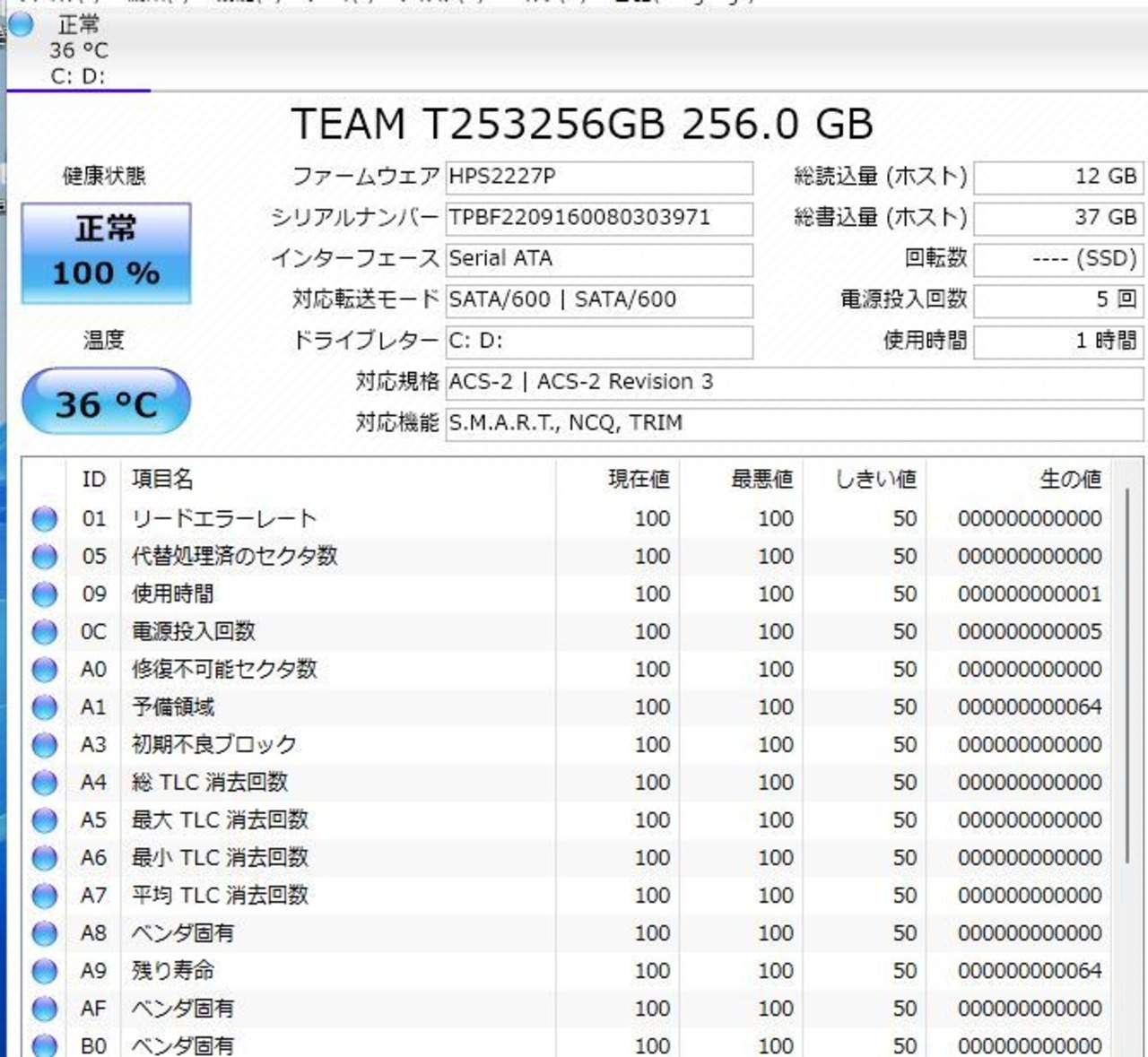Click the status orb beside 使用時間 attribute 09
Viewport: 1148px width, 1057px height.
point(44,594)
